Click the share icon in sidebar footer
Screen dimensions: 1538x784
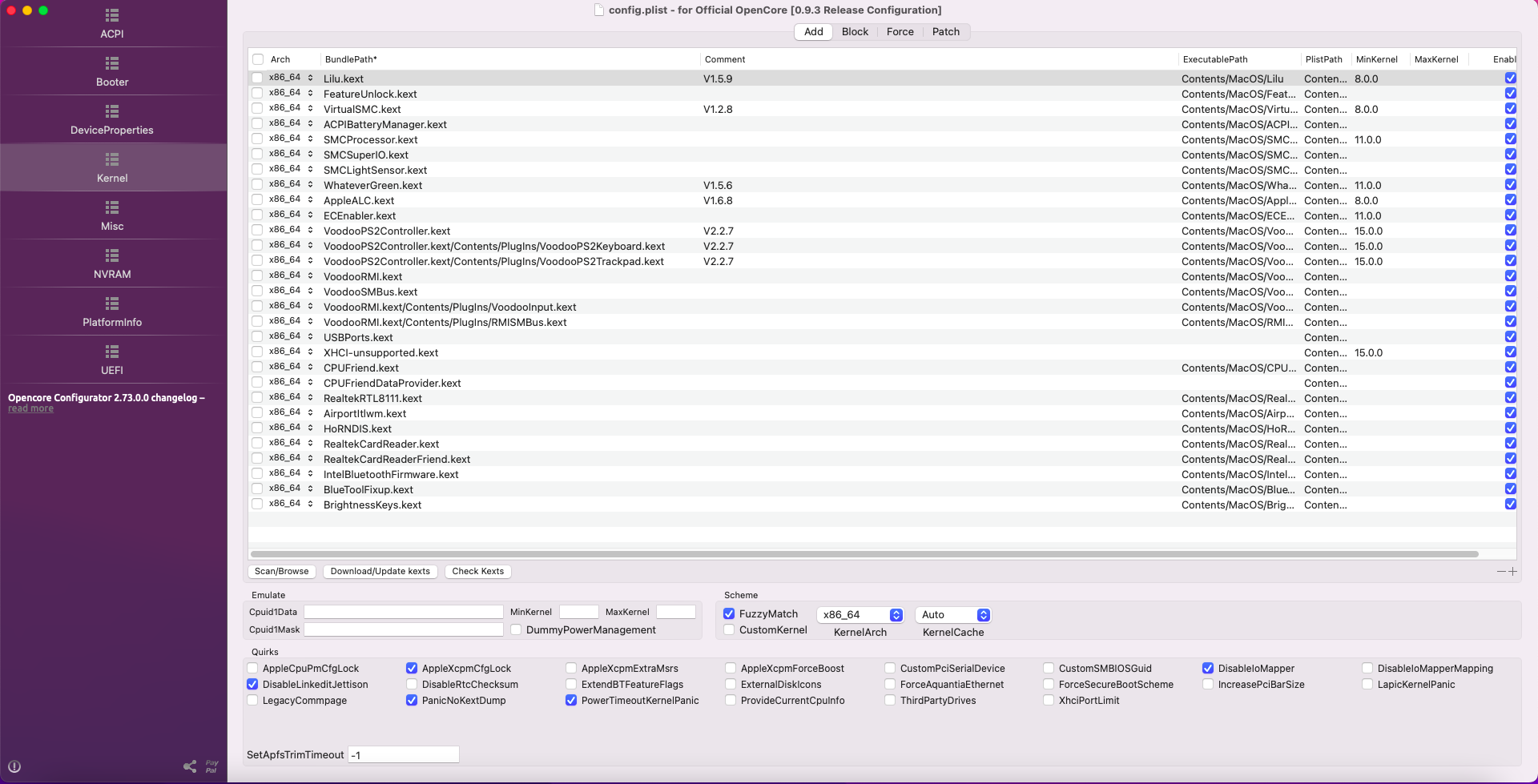tap(190, 766)
